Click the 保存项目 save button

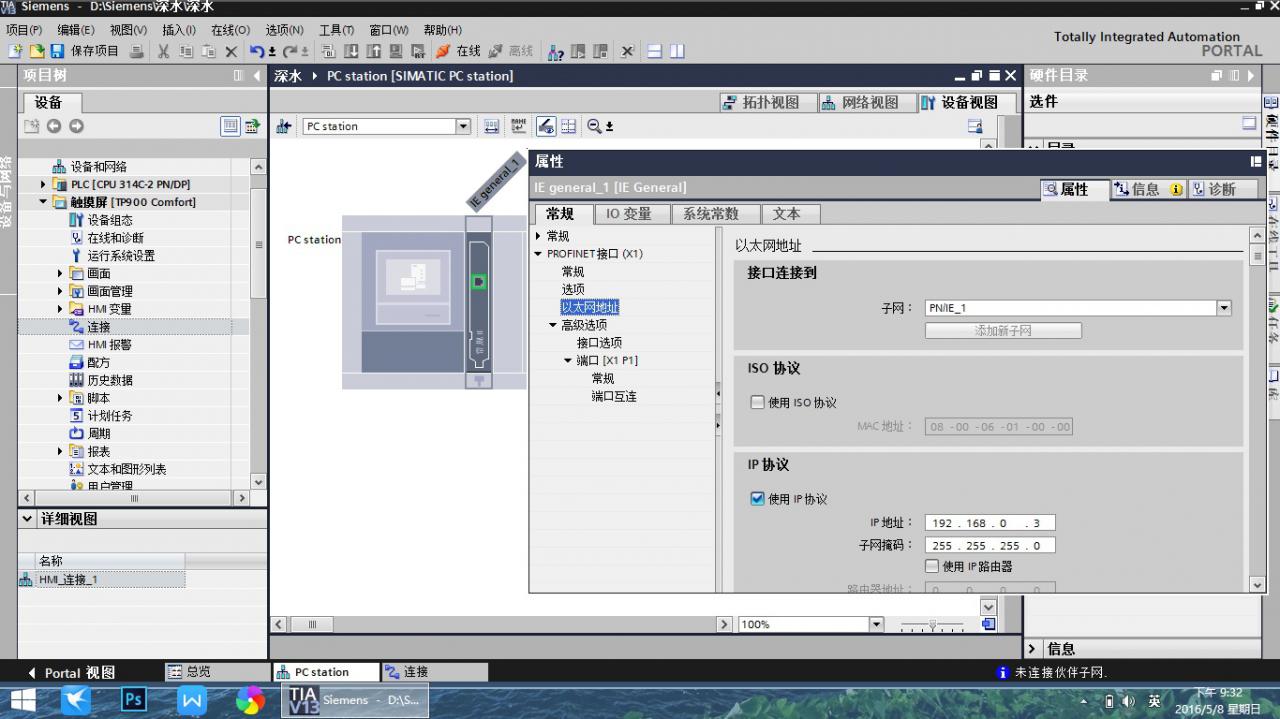[x=84, y=51]
